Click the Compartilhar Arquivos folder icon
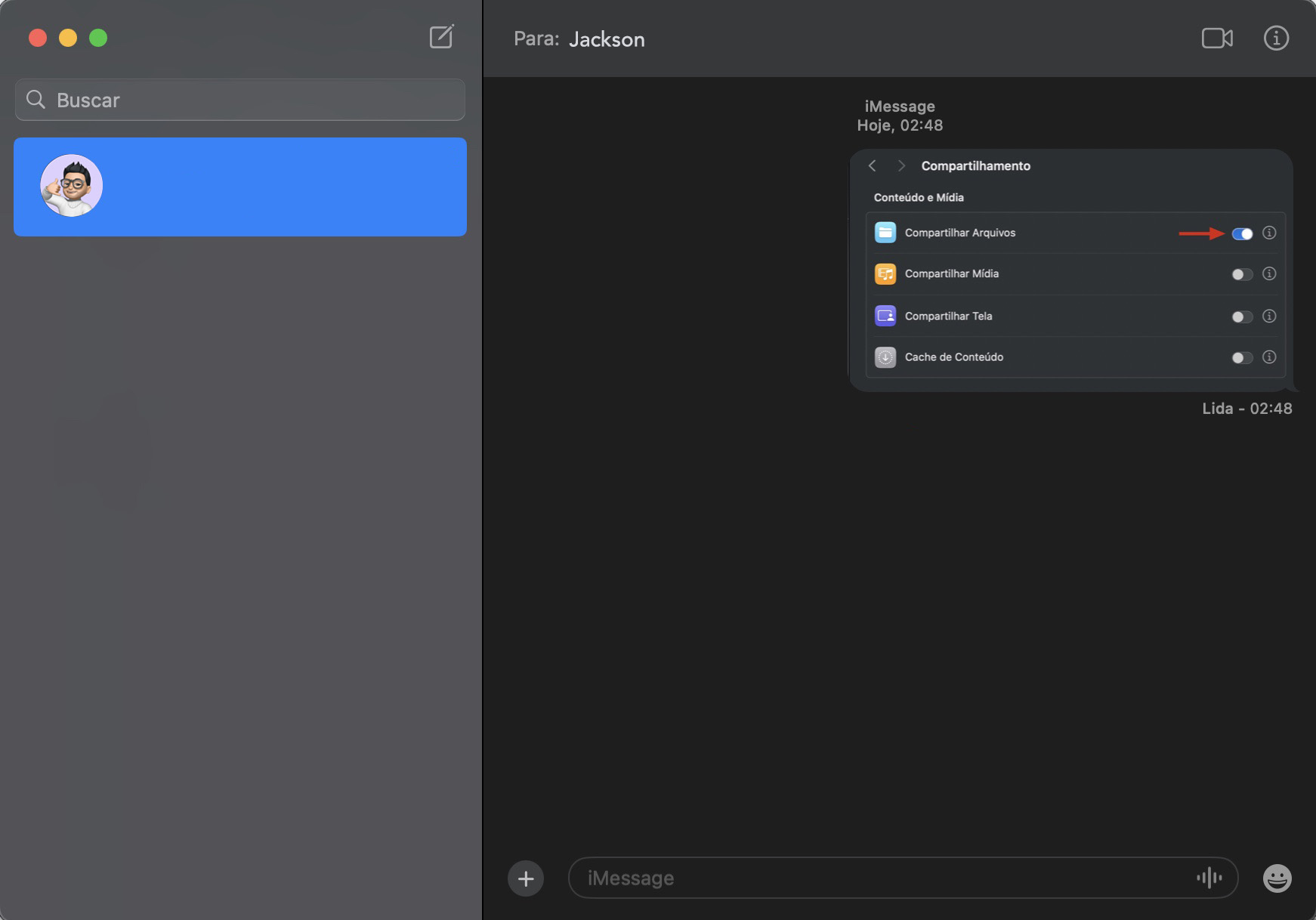 [886, 232]
